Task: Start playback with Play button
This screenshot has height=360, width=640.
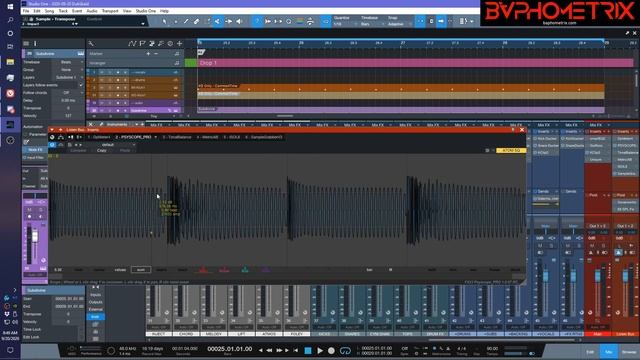Action: point(320,350)
